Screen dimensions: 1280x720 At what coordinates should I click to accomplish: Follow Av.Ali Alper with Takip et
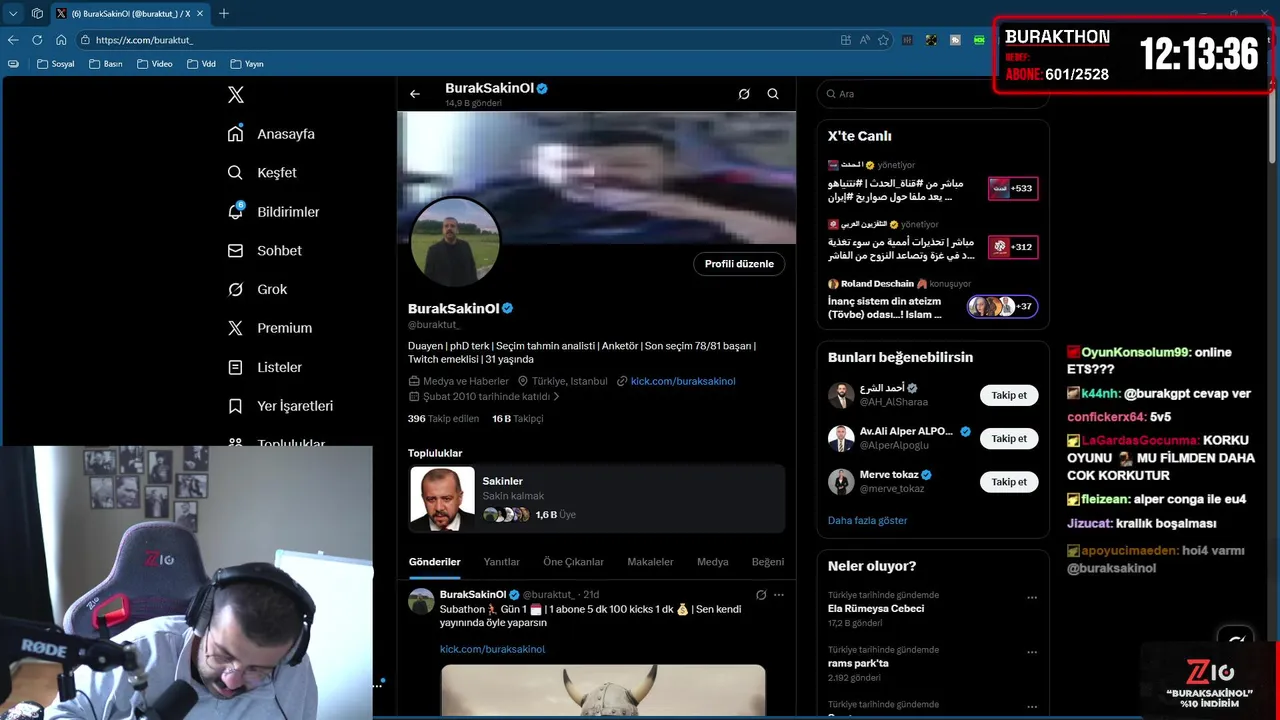1009,438
